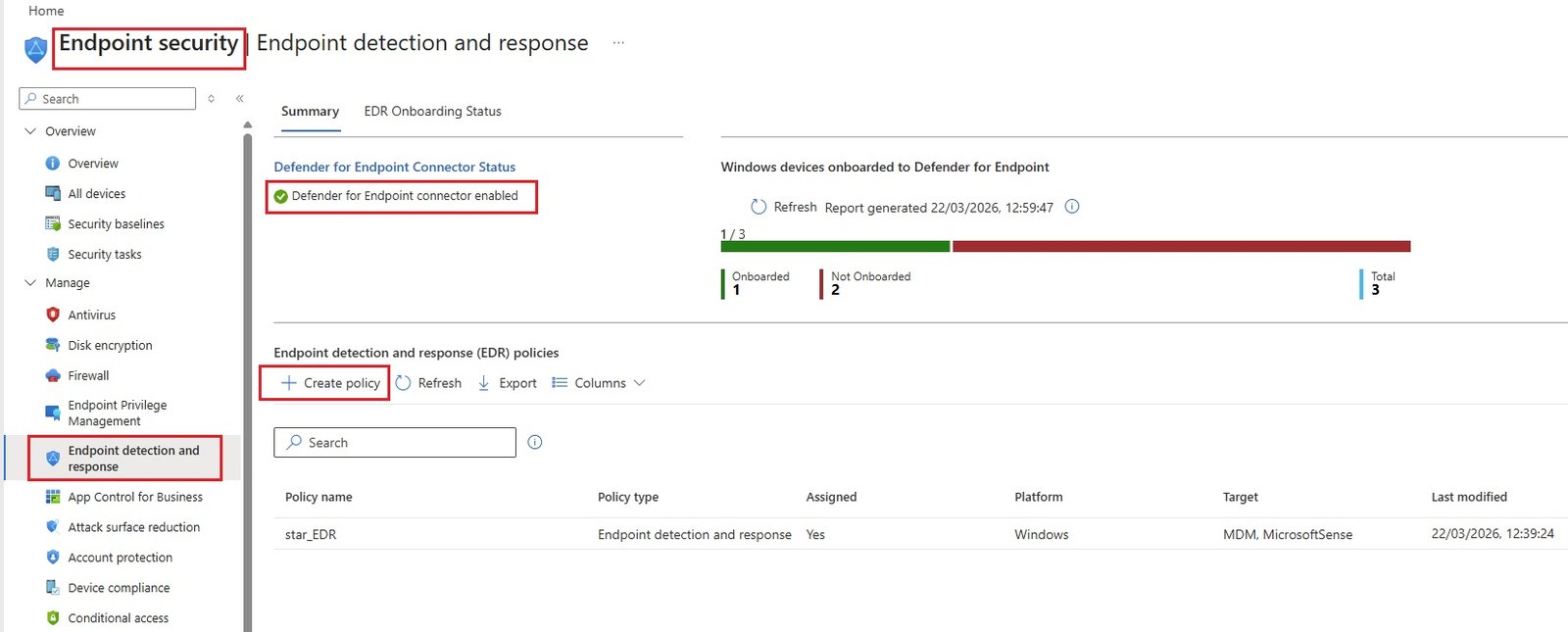Open Conditional access in sidebar

[x=118, y=618]
